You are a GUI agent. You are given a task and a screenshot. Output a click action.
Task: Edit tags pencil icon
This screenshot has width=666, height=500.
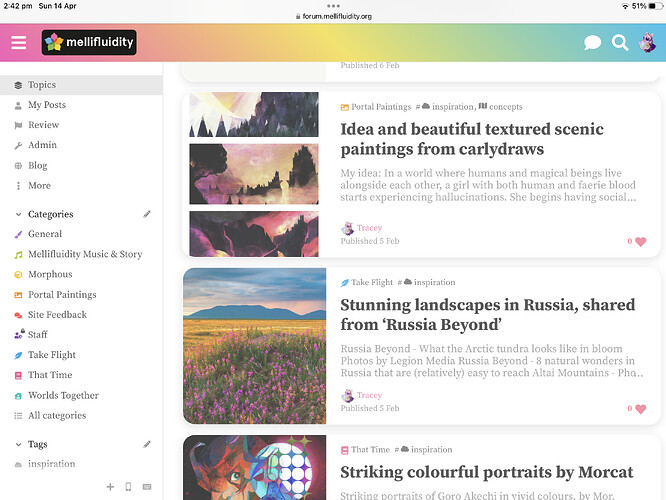(x=147, y=444)
